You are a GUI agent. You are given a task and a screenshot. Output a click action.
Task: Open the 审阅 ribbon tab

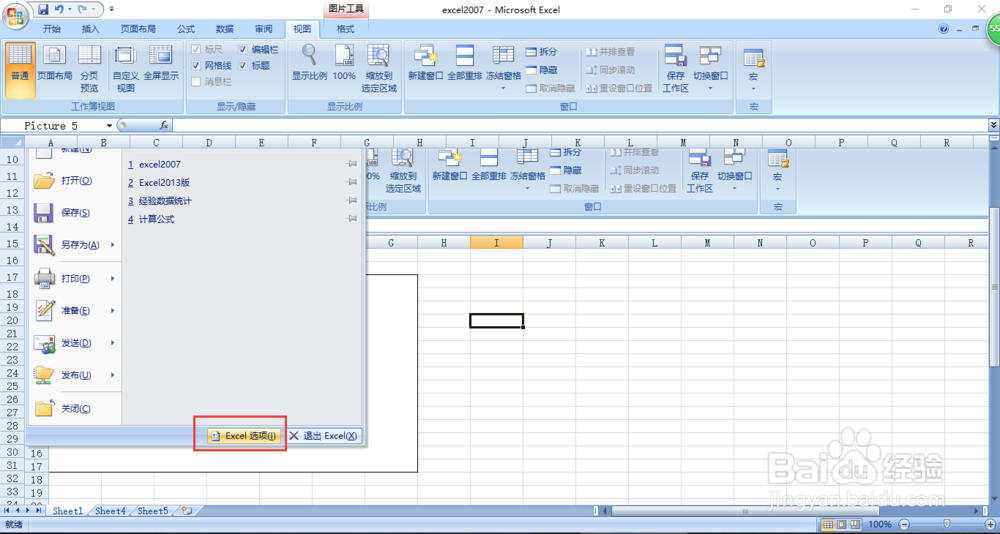tap(263, 29)
